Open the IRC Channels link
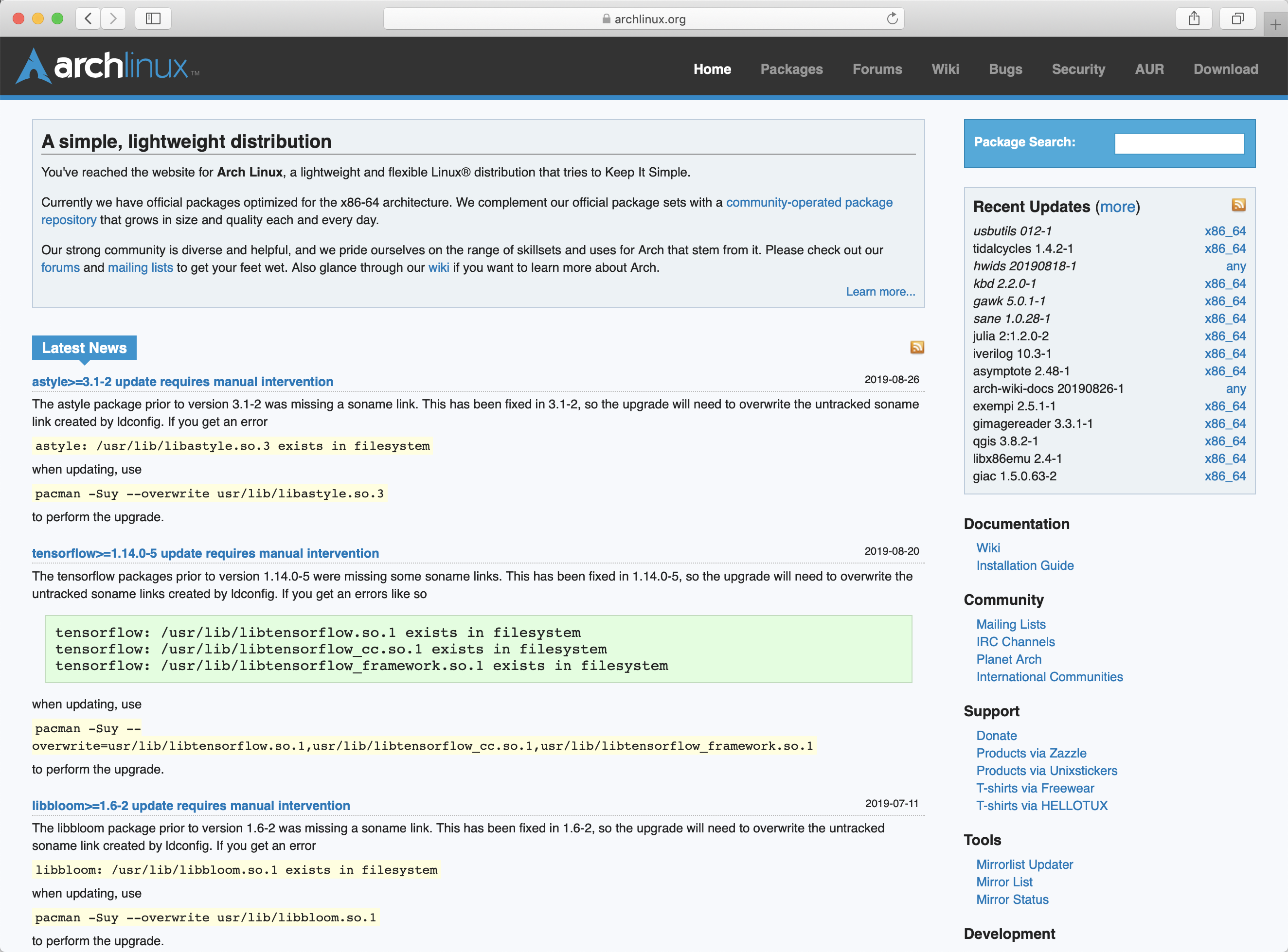Screen dimensions: 1288x952 (x=1015, y=642)
